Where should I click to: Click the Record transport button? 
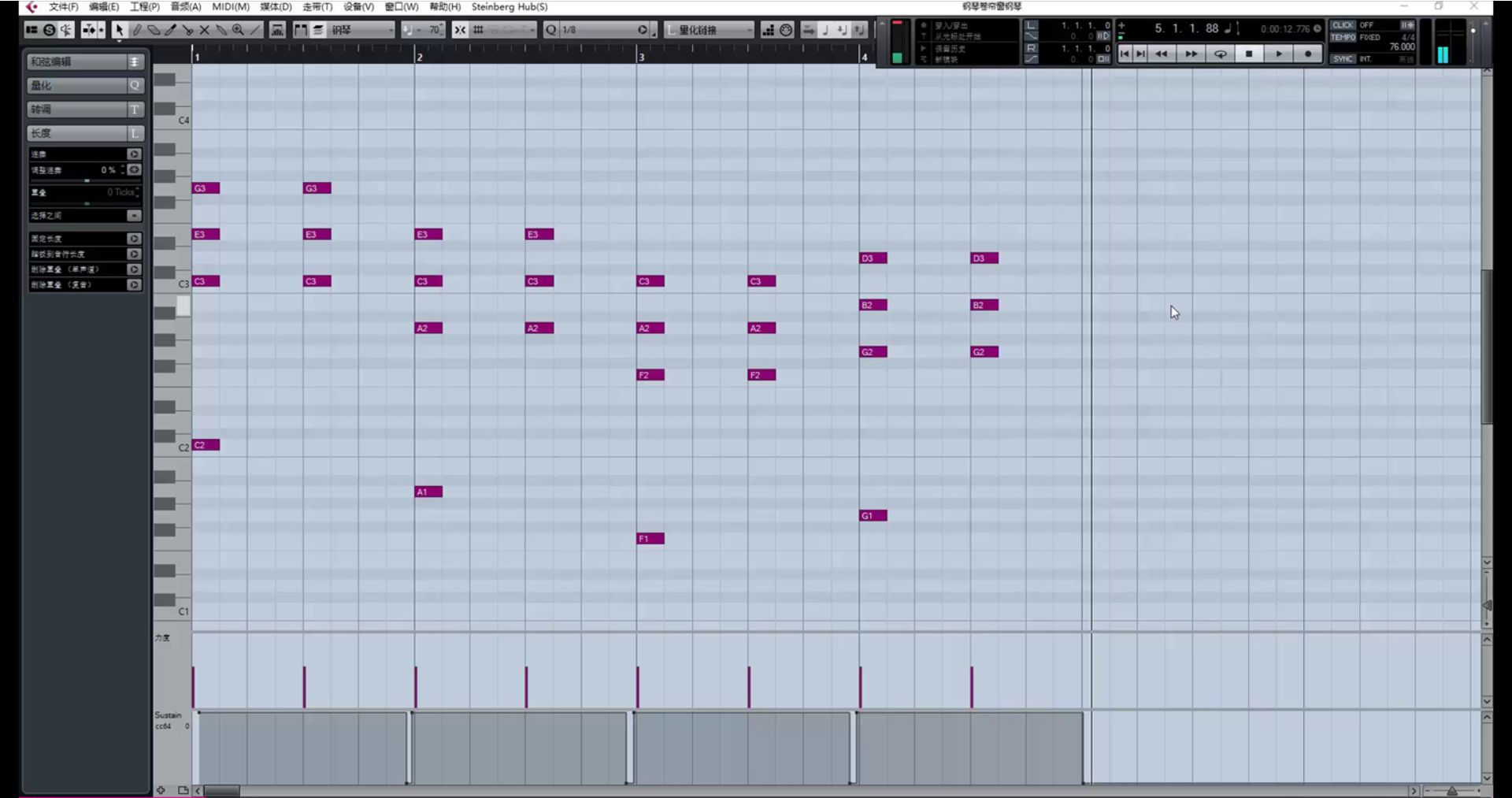(x=1308, y=54)
